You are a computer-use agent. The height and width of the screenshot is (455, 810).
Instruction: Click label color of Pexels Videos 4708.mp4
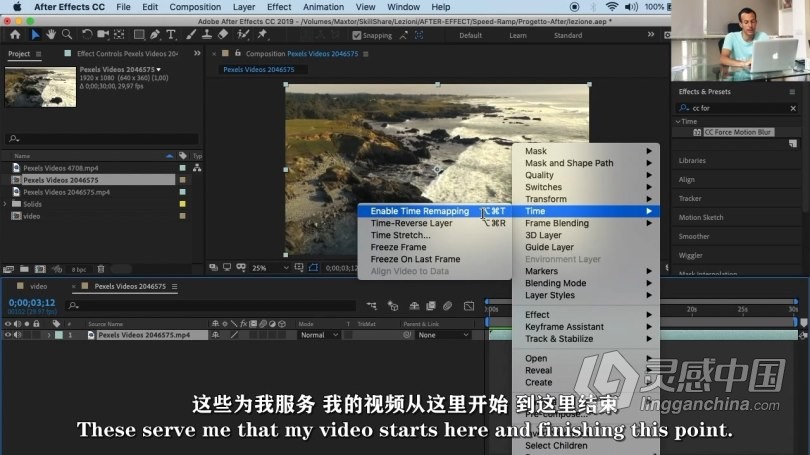pos(182,168)
